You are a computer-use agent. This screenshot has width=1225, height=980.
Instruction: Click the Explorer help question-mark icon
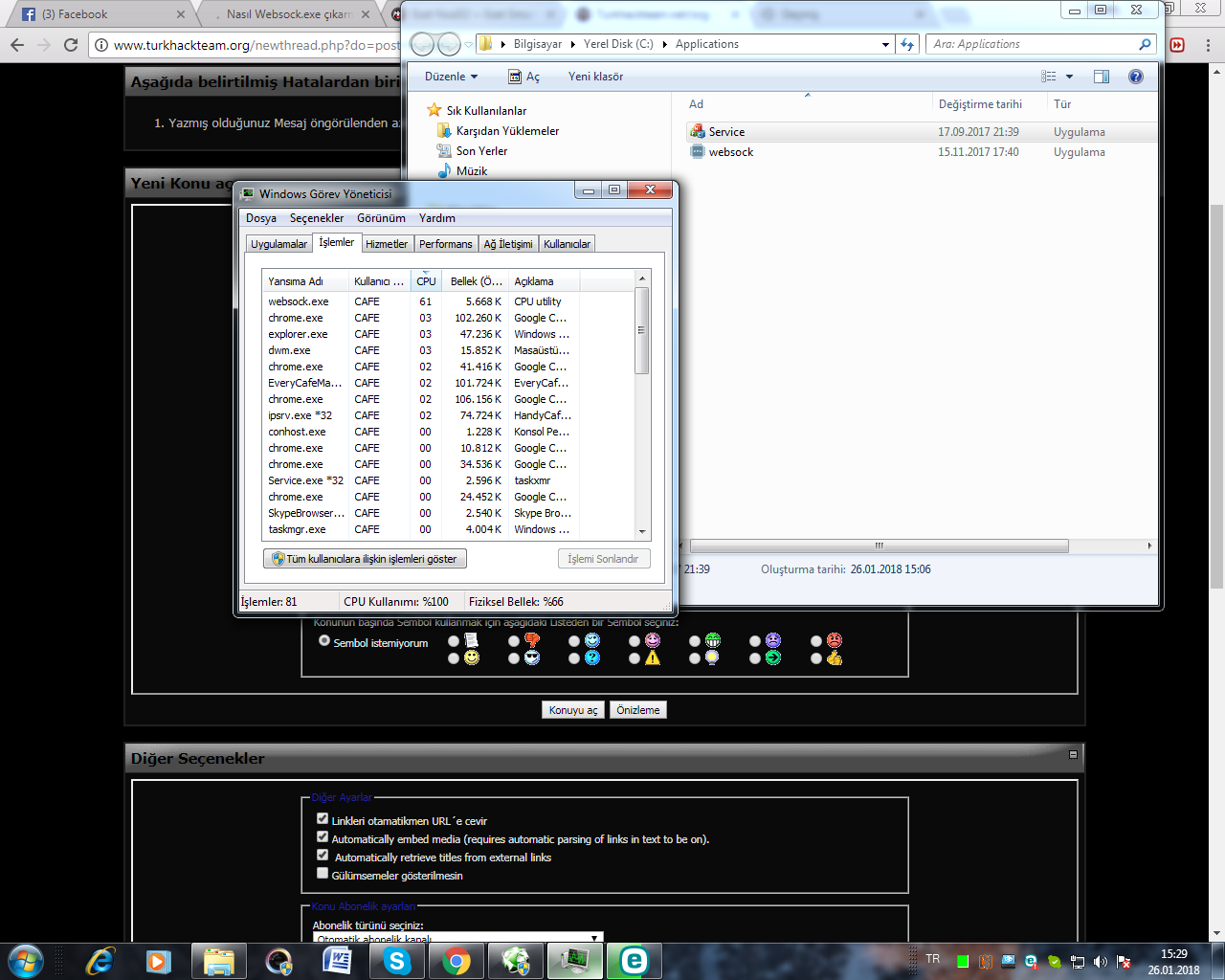point(1136,77)
